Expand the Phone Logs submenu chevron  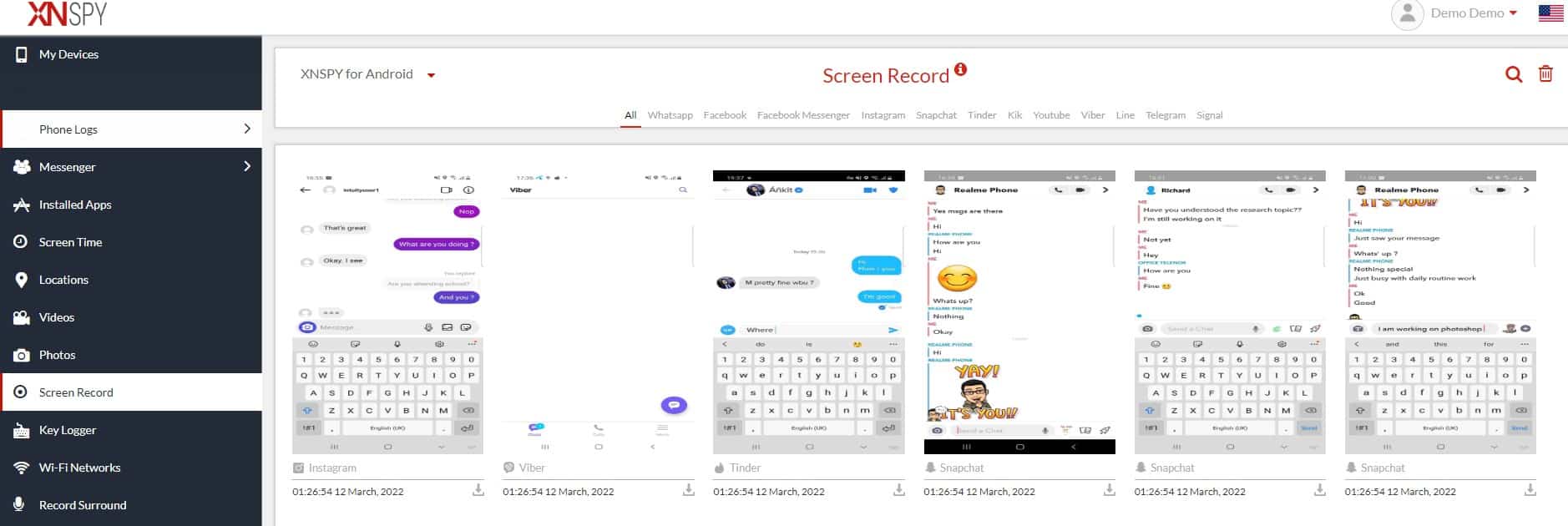pyautogui.click(x=247, y=129)
